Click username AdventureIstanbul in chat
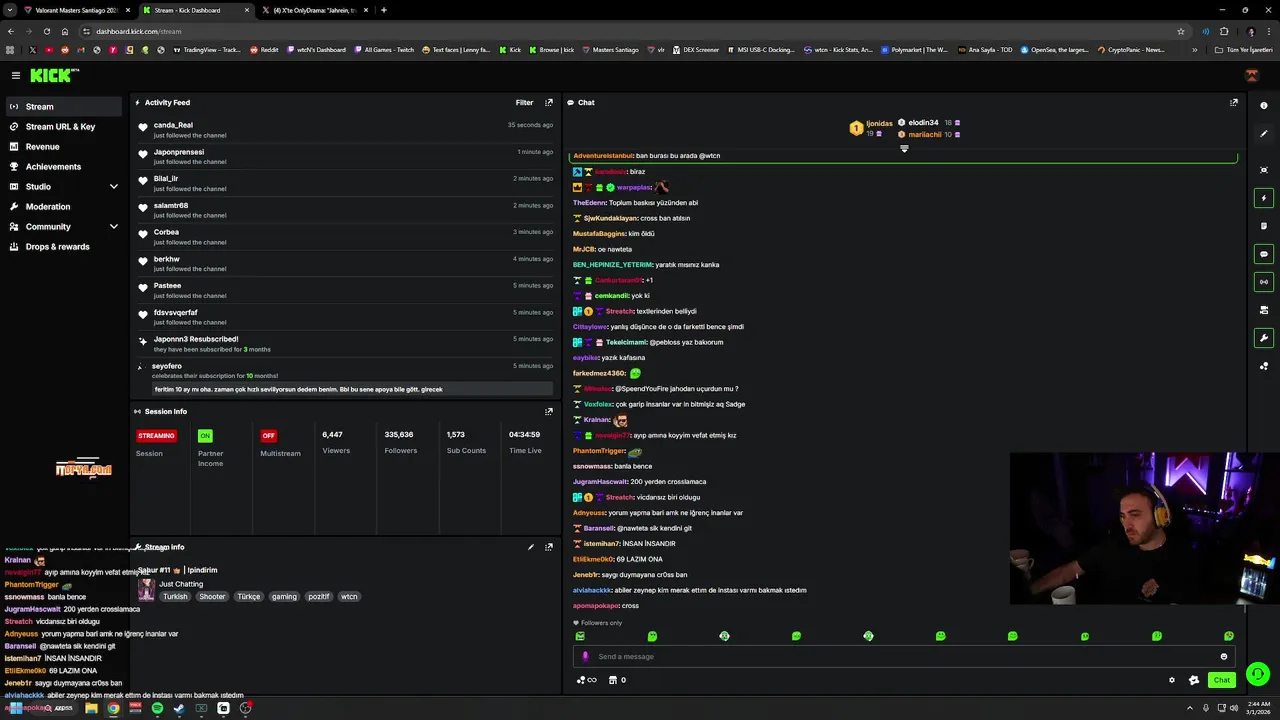Screen dimensions: 1280x720 pos(603,156)
